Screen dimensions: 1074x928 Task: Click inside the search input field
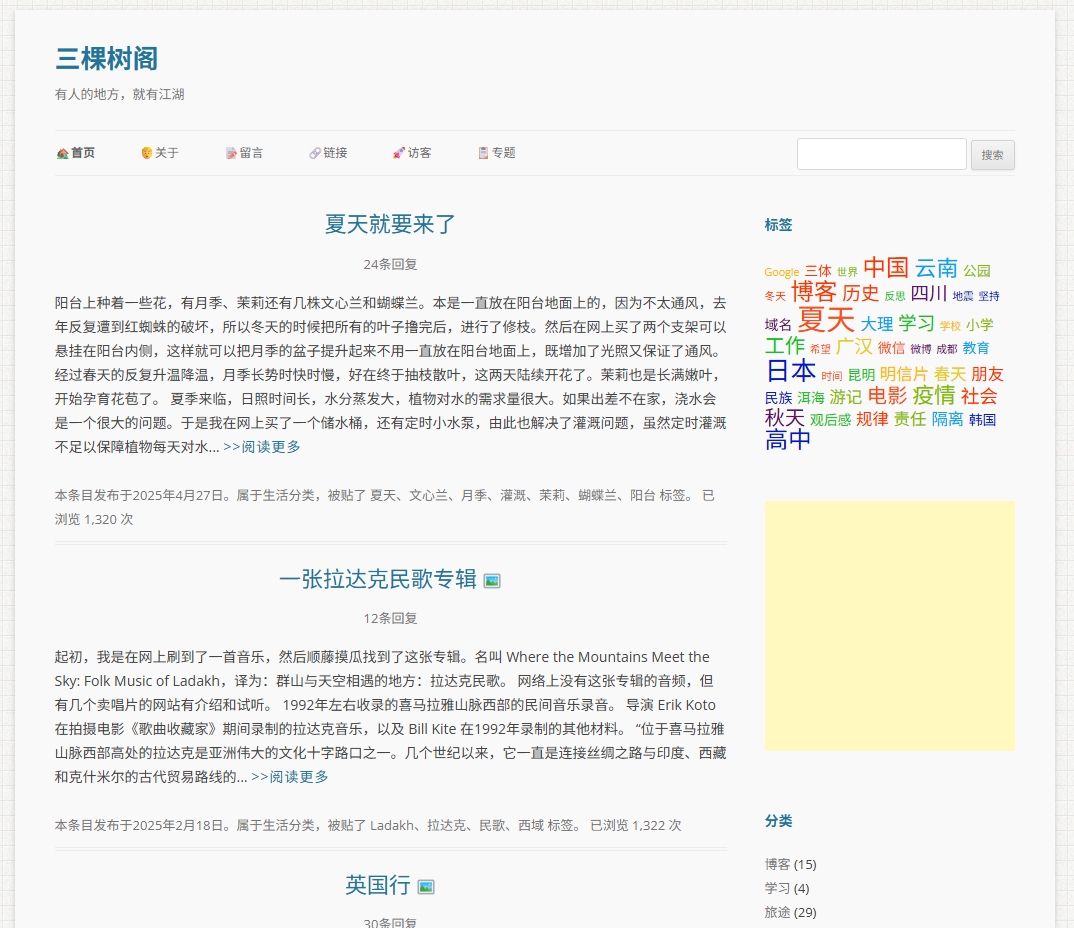tap(881, 154)
